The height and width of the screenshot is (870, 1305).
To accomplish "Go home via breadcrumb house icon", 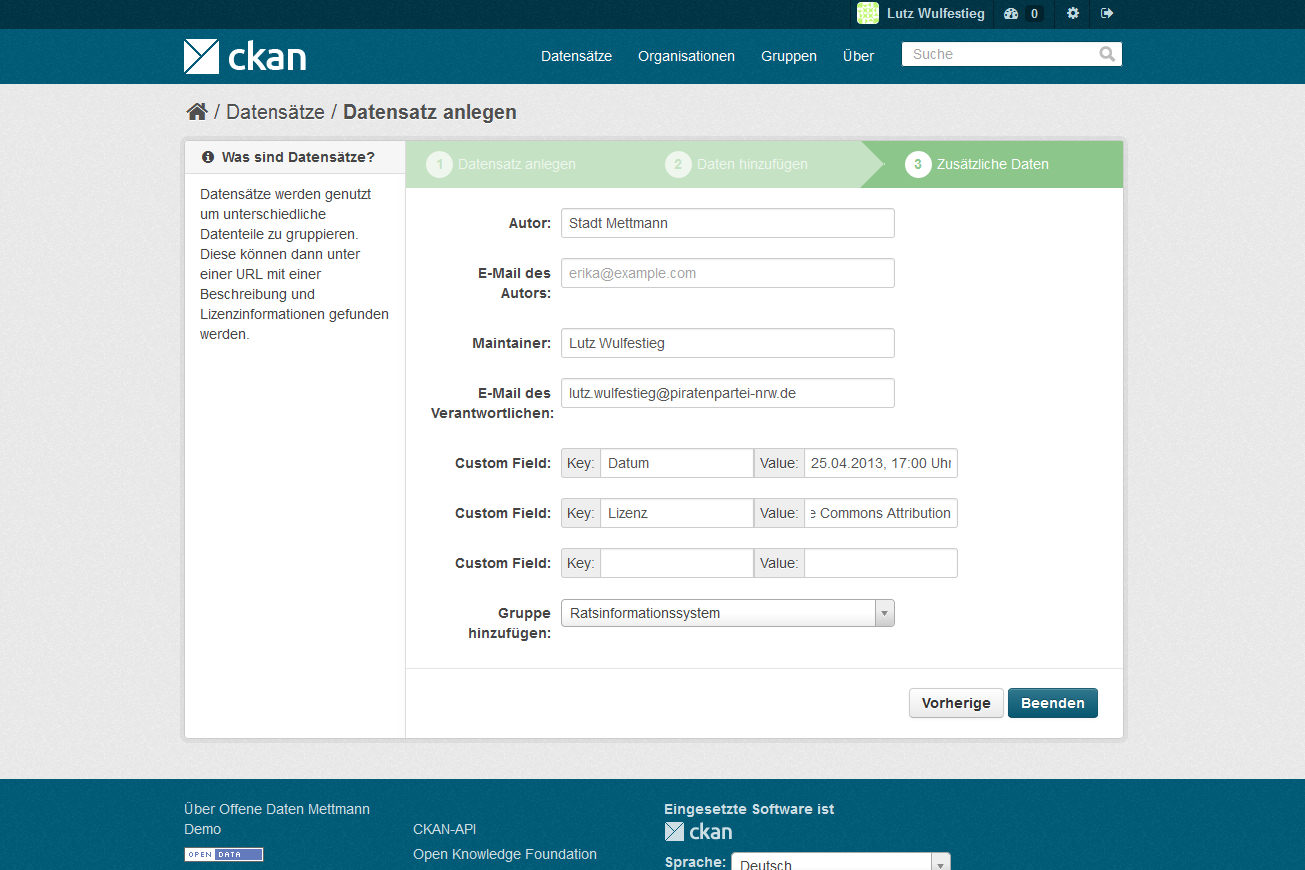I will click(196, 112).
